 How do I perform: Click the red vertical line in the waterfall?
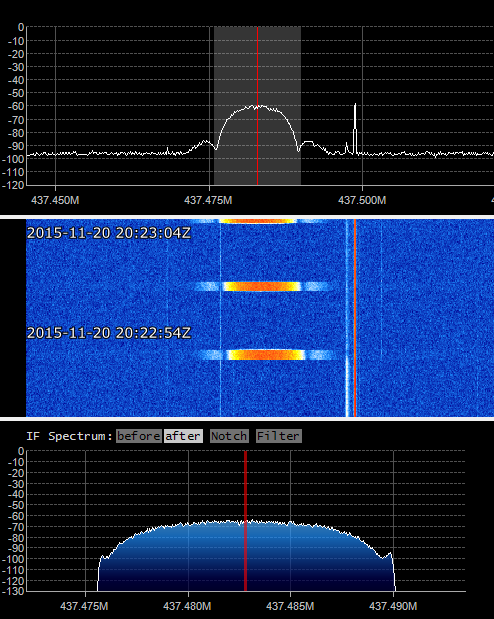pyautogui.click(x=355, y=318)
